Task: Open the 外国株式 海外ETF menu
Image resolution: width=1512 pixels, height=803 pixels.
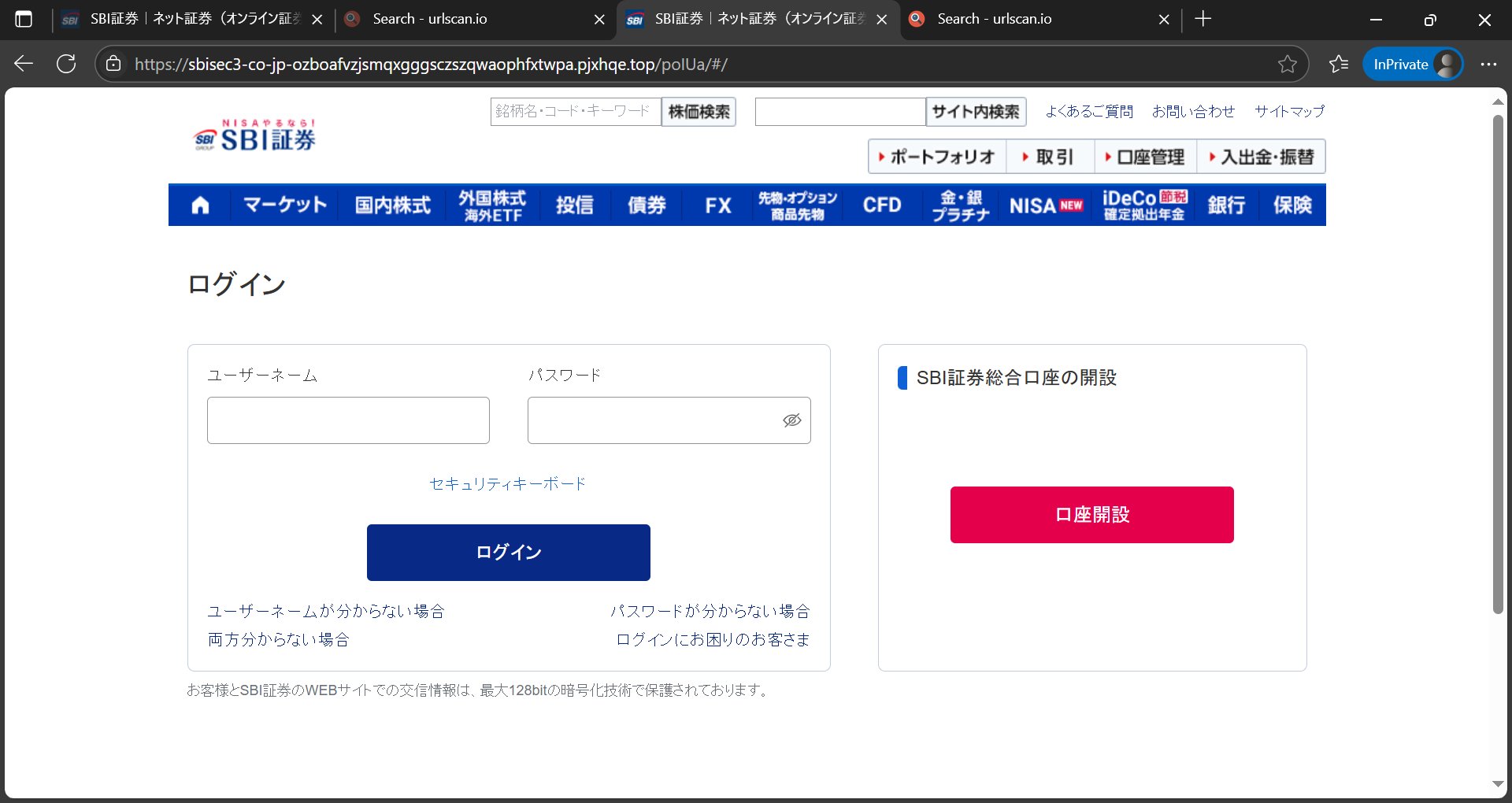Action: 493,205
